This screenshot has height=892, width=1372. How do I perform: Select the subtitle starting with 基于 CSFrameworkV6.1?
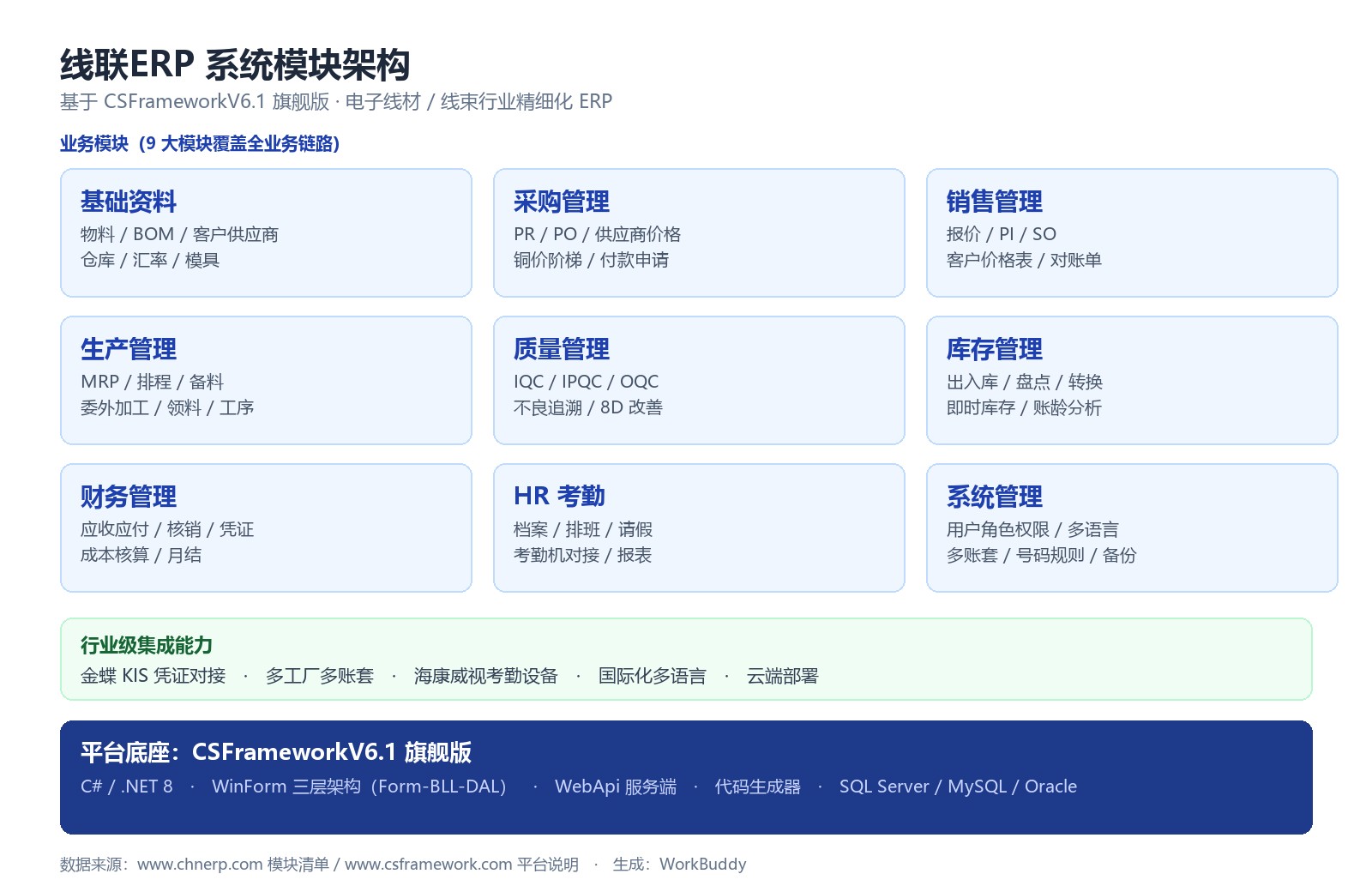336,101
